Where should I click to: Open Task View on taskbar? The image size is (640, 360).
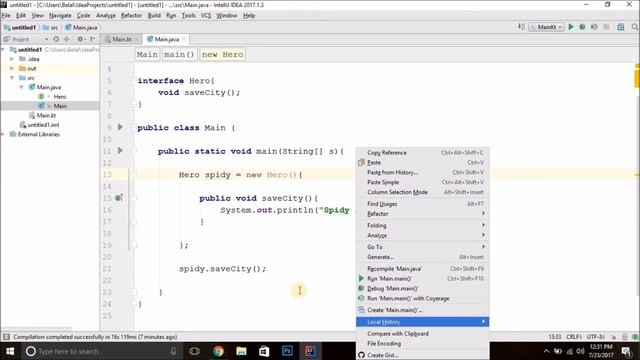[195, 351]
